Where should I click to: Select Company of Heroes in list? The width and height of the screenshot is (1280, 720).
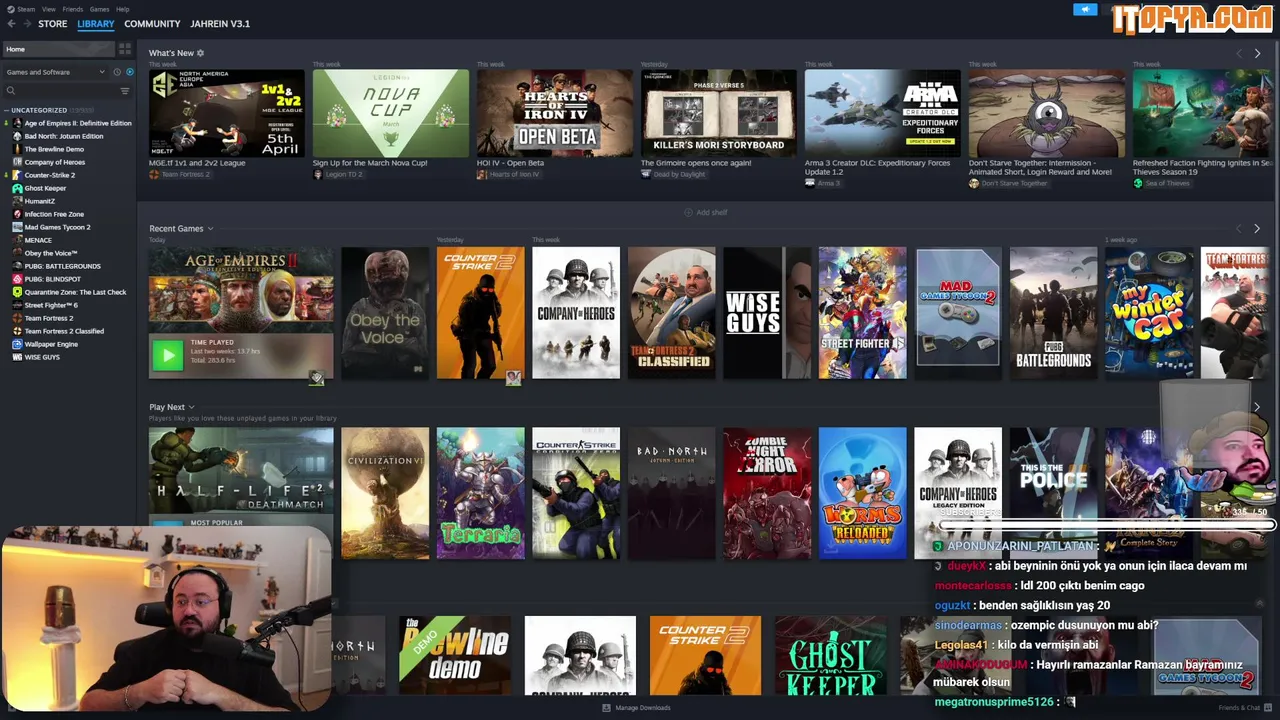point(55,162)
